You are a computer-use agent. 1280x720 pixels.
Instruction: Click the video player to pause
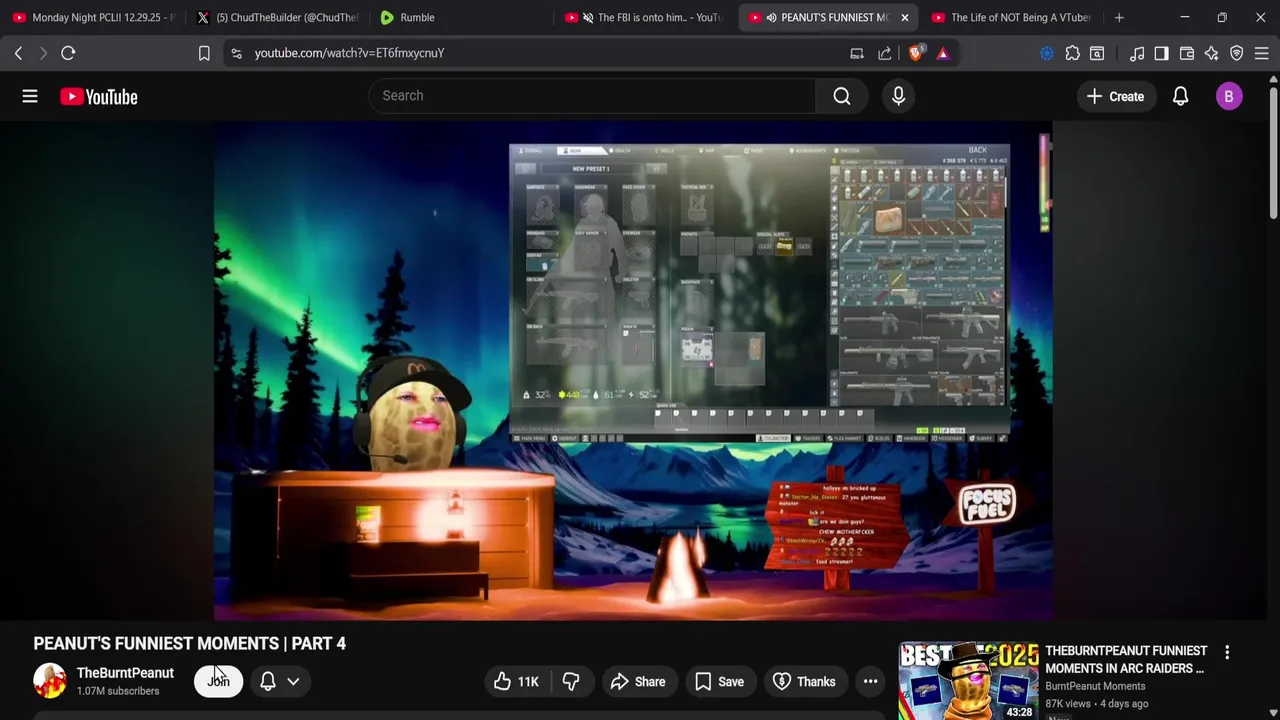pyautogui.click(x=633, y=370)
